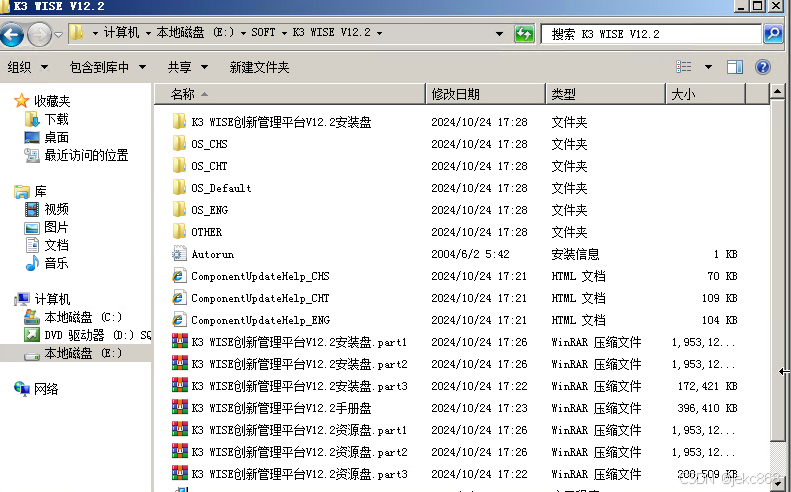
Task: Select 安装盘.part3 WinRAR archive icon
Action: click(180, 386)
